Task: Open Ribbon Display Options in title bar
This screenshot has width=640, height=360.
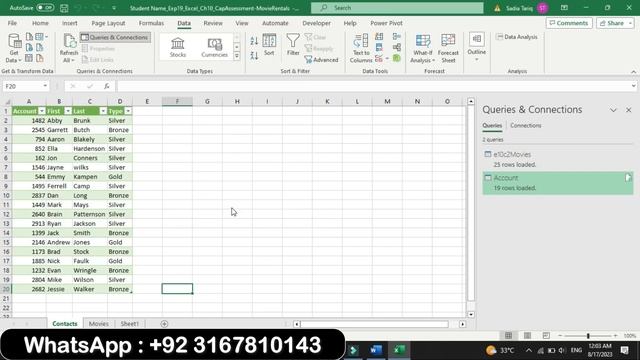Action: [x=564, y=8]
